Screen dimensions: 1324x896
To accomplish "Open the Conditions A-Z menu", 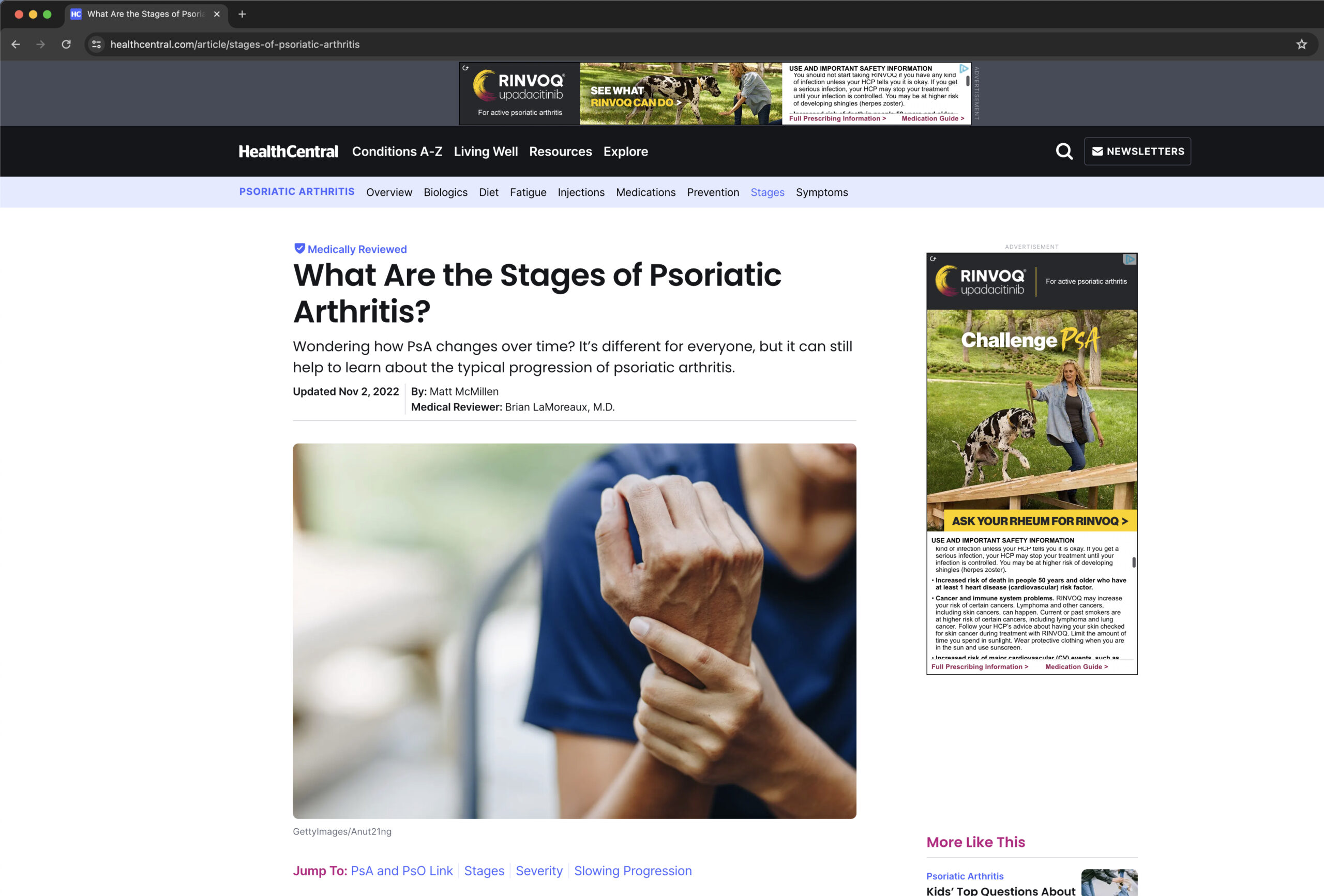I will coord(397,151).
